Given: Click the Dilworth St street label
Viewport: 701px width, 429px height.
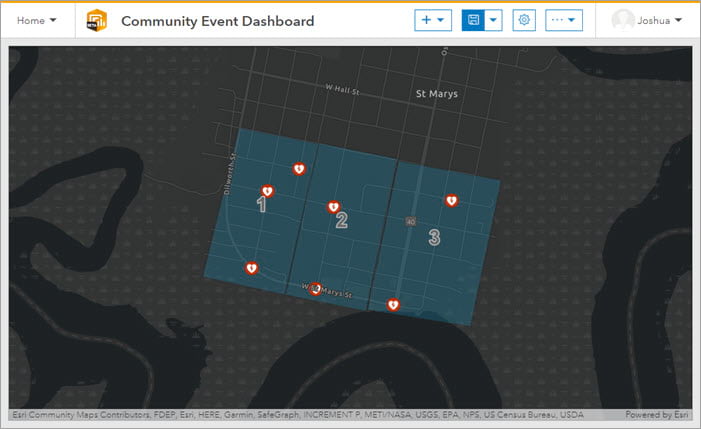Looking at the screenshot, I should point(229,174).
